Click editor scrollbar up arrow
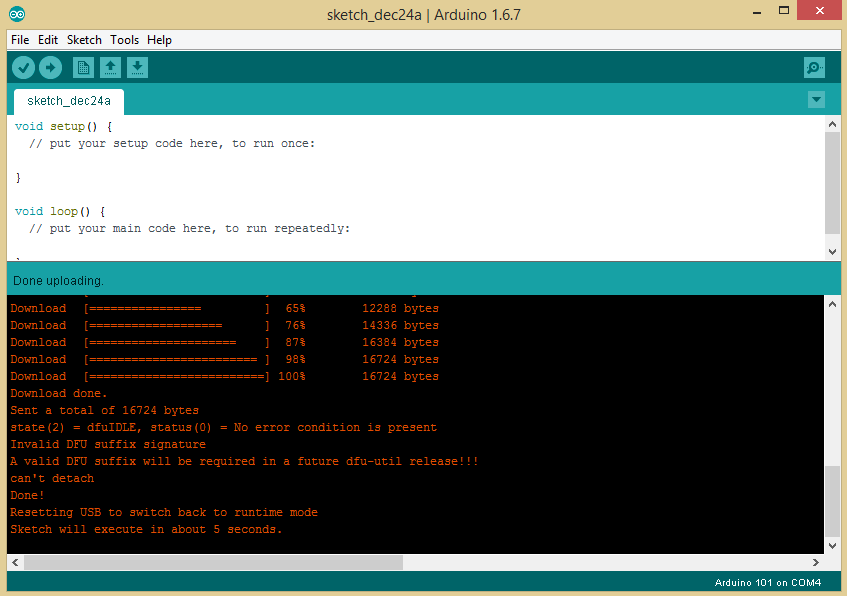Screen dimensions: 847x596 point(832,124)
